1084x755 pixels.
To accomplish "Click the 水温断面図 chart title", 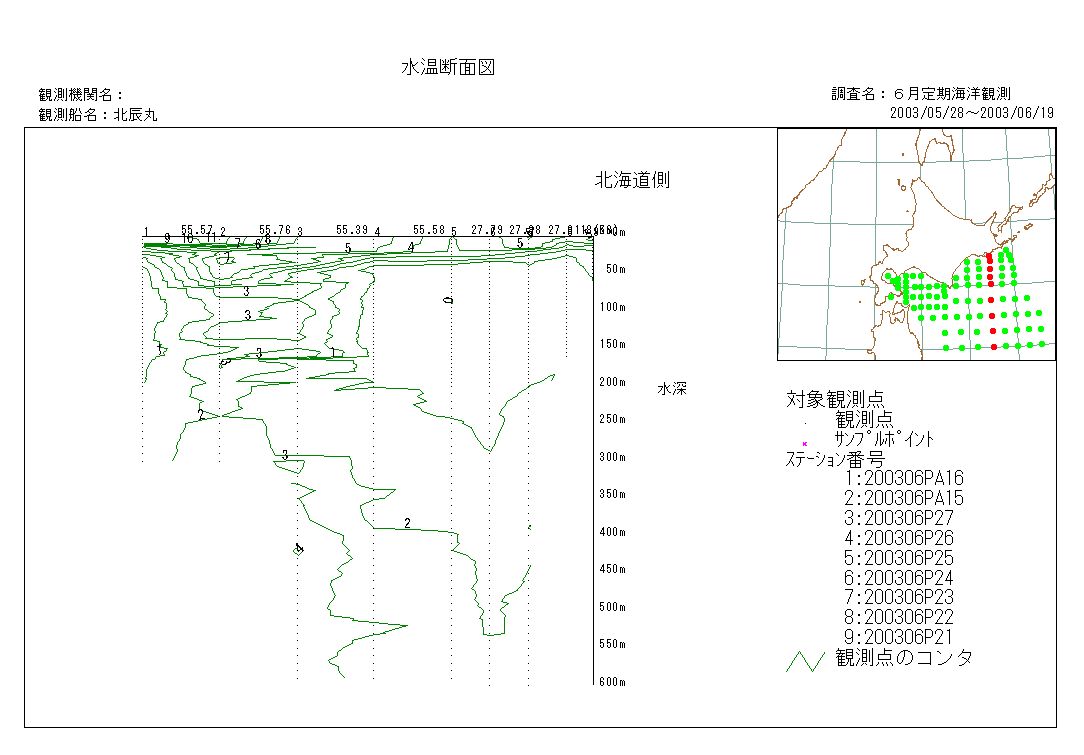I will tap(448, 68).
